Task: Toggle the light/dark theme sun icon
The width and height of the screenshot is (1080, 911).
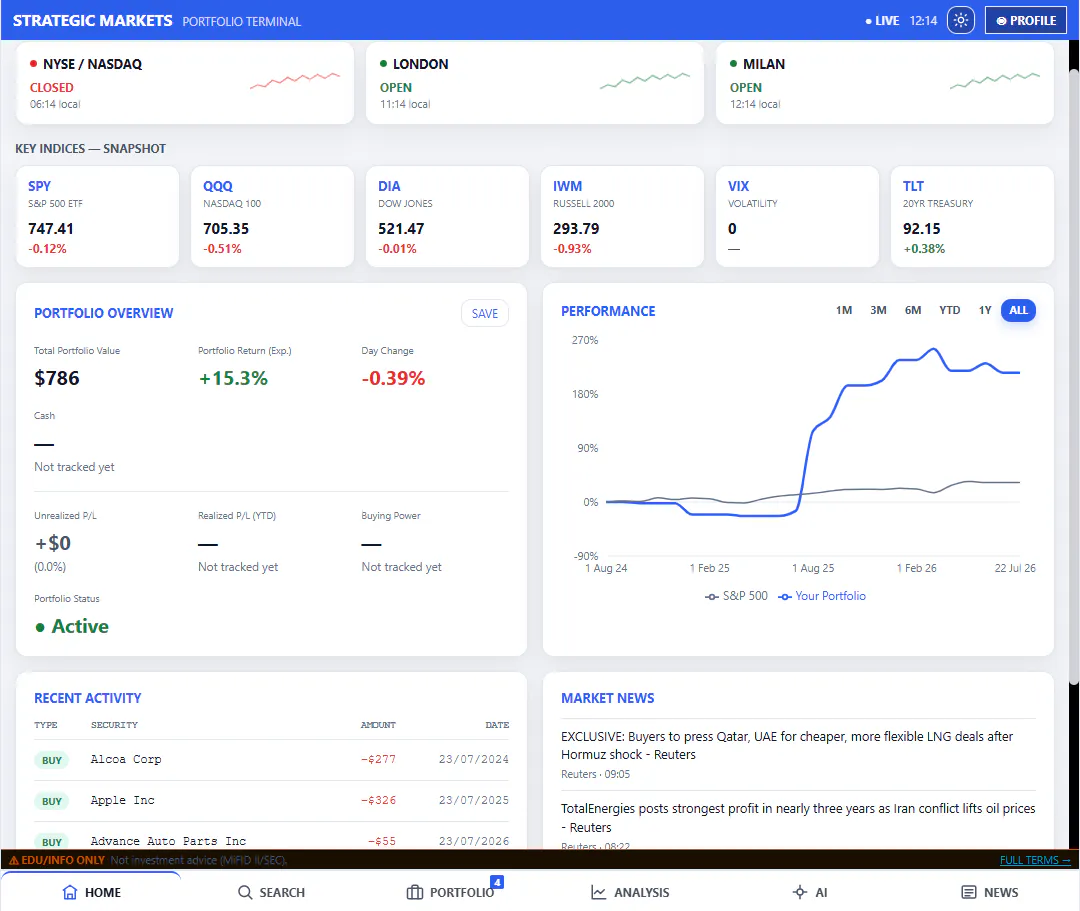Action: point(960,20)
